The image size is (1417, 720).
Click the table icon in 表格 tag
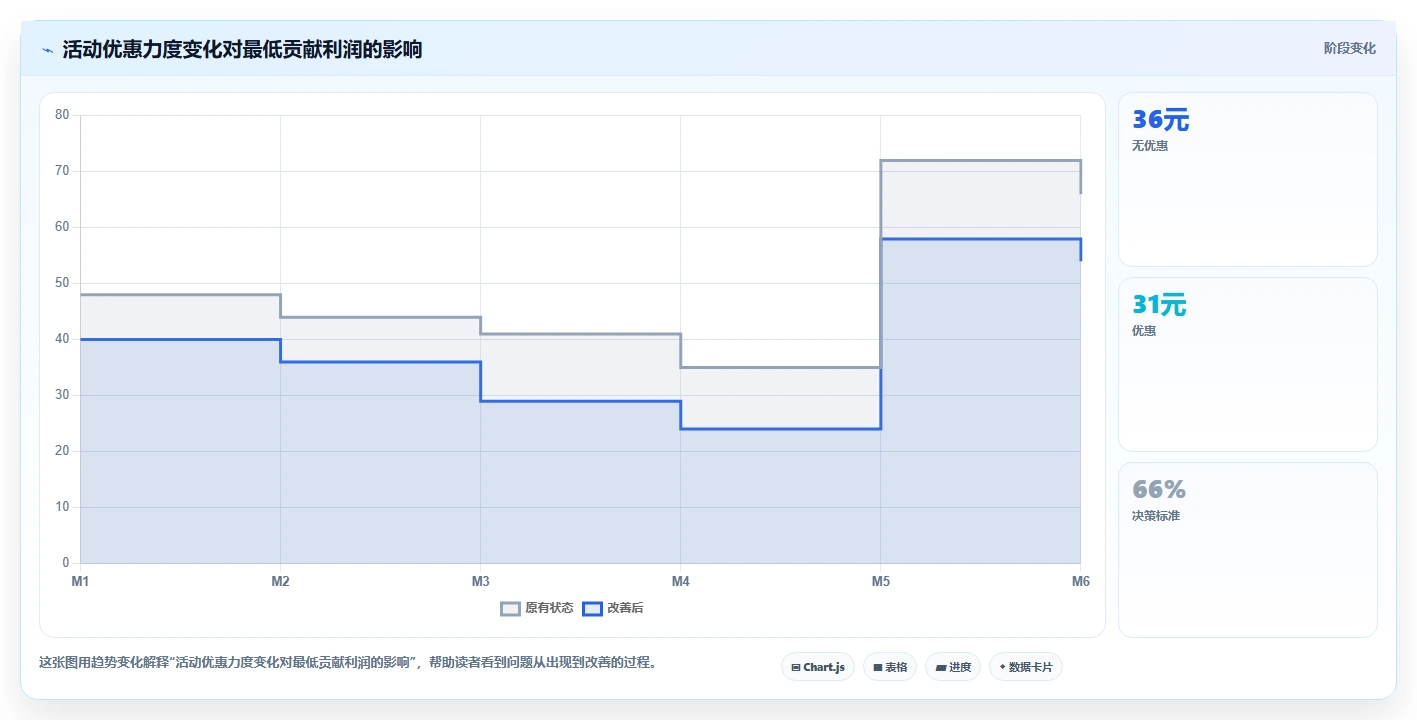tap(878, 667)
